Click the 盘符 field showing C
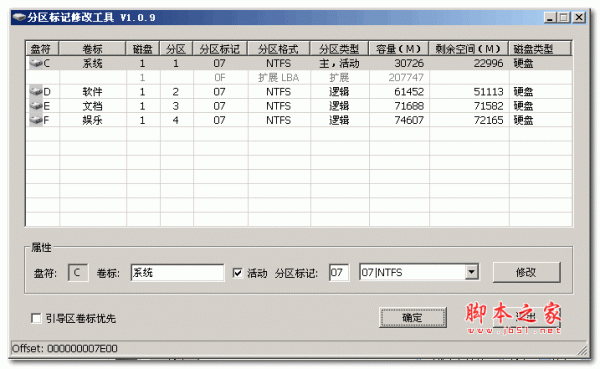Screen dimensions: 600x369 [x=78, y=273]
